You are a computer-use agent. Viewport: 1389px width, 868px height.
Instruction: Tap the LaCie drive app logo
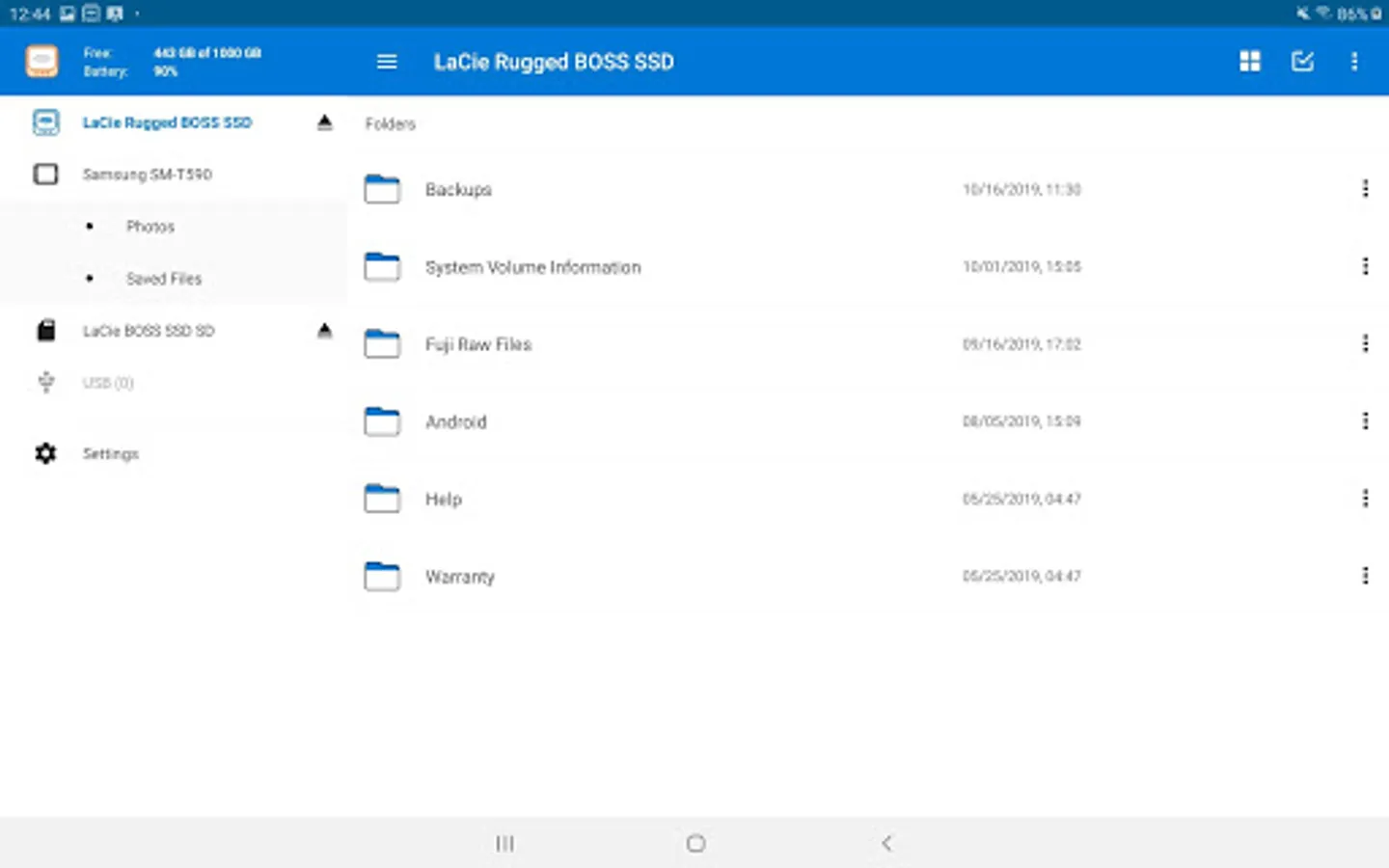pos(41,62)
